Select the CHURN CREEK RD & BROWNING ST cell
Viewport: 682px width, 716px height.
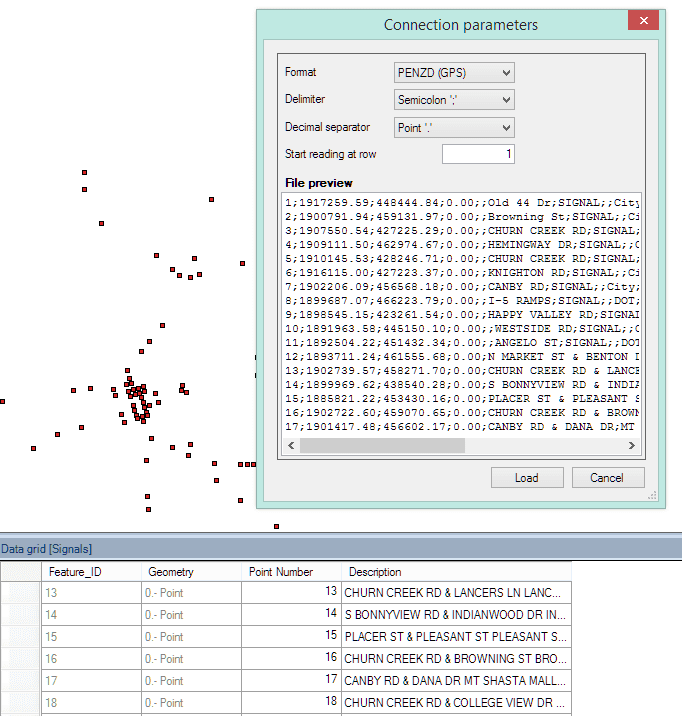pyautogui.click(x=456, y=658)
